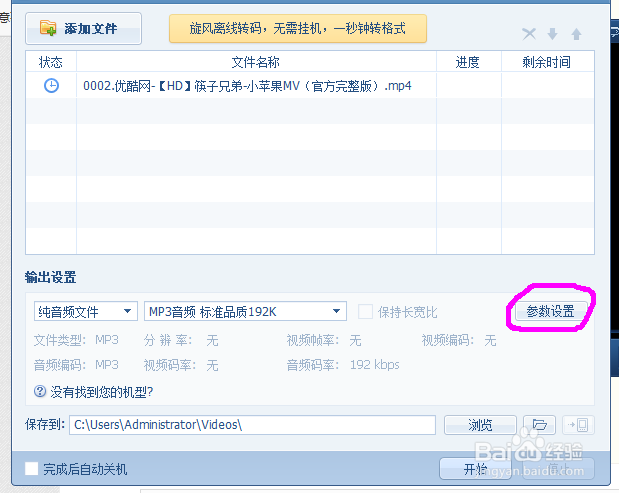The width and height of the screenshot is (619, 493).
Task: Click the 添加文件 add file button
Action: 83,28
